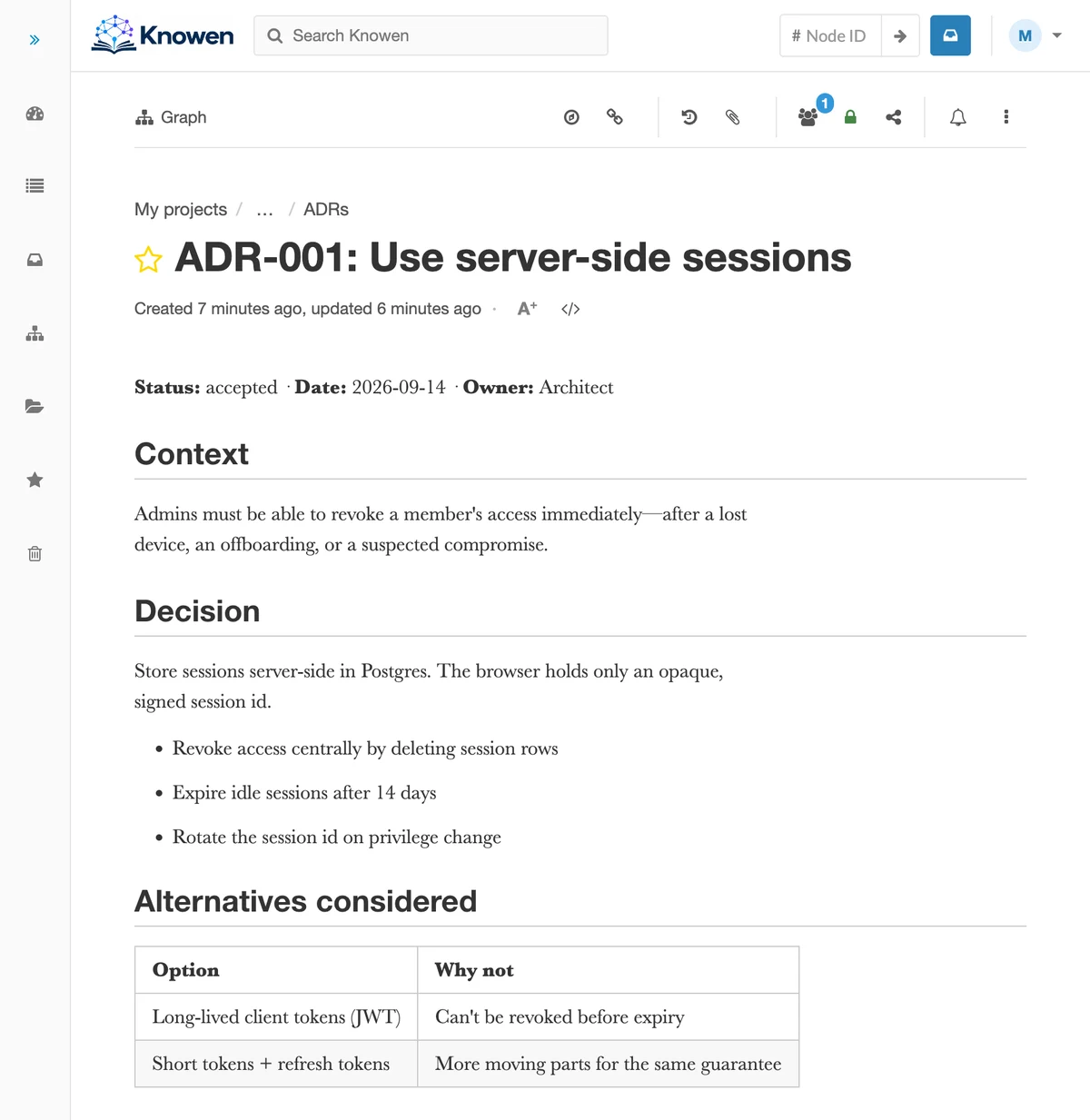Viewport: 1090px width, 1120px height.
Task: Expand the breadcrumb ellipsis
Action: coord(264,210)
